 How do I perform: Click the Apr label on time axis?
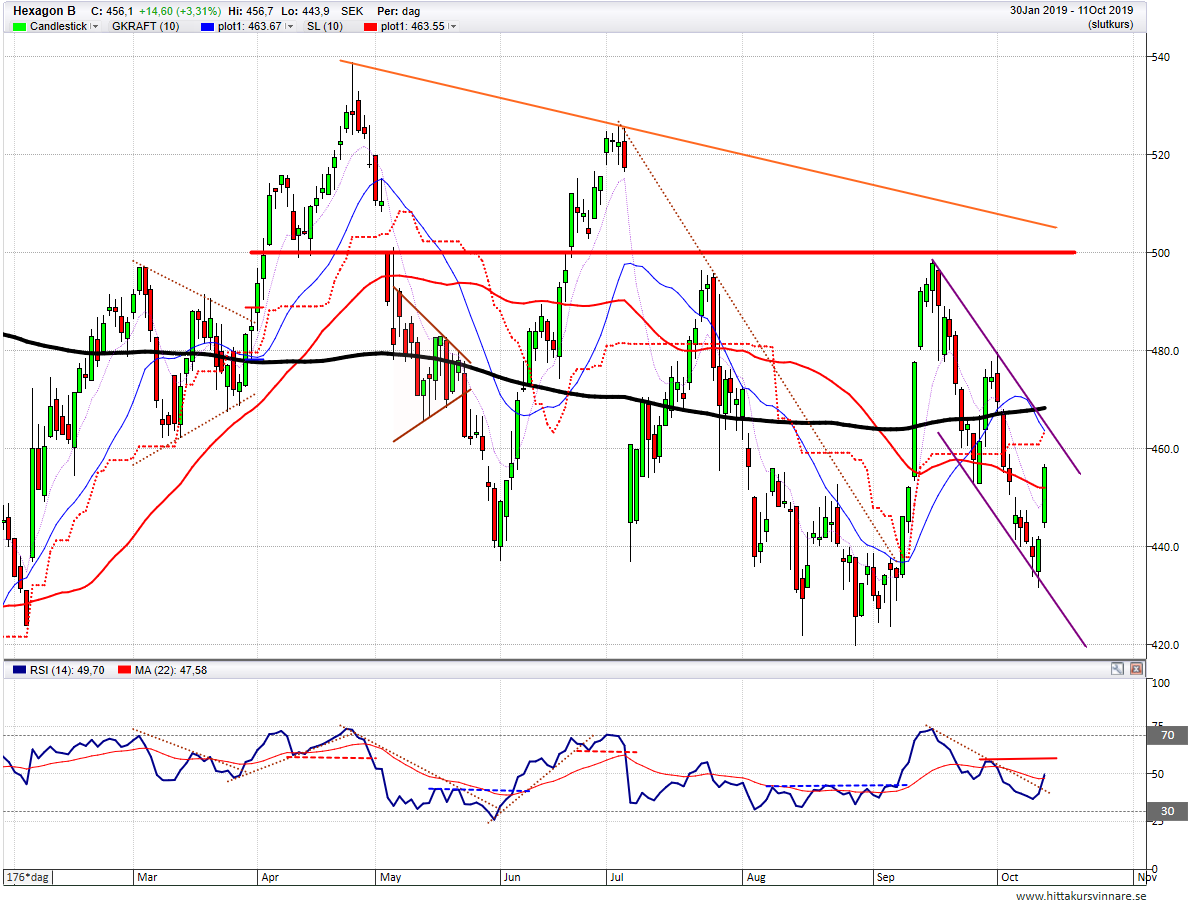[x=270, y=877]
